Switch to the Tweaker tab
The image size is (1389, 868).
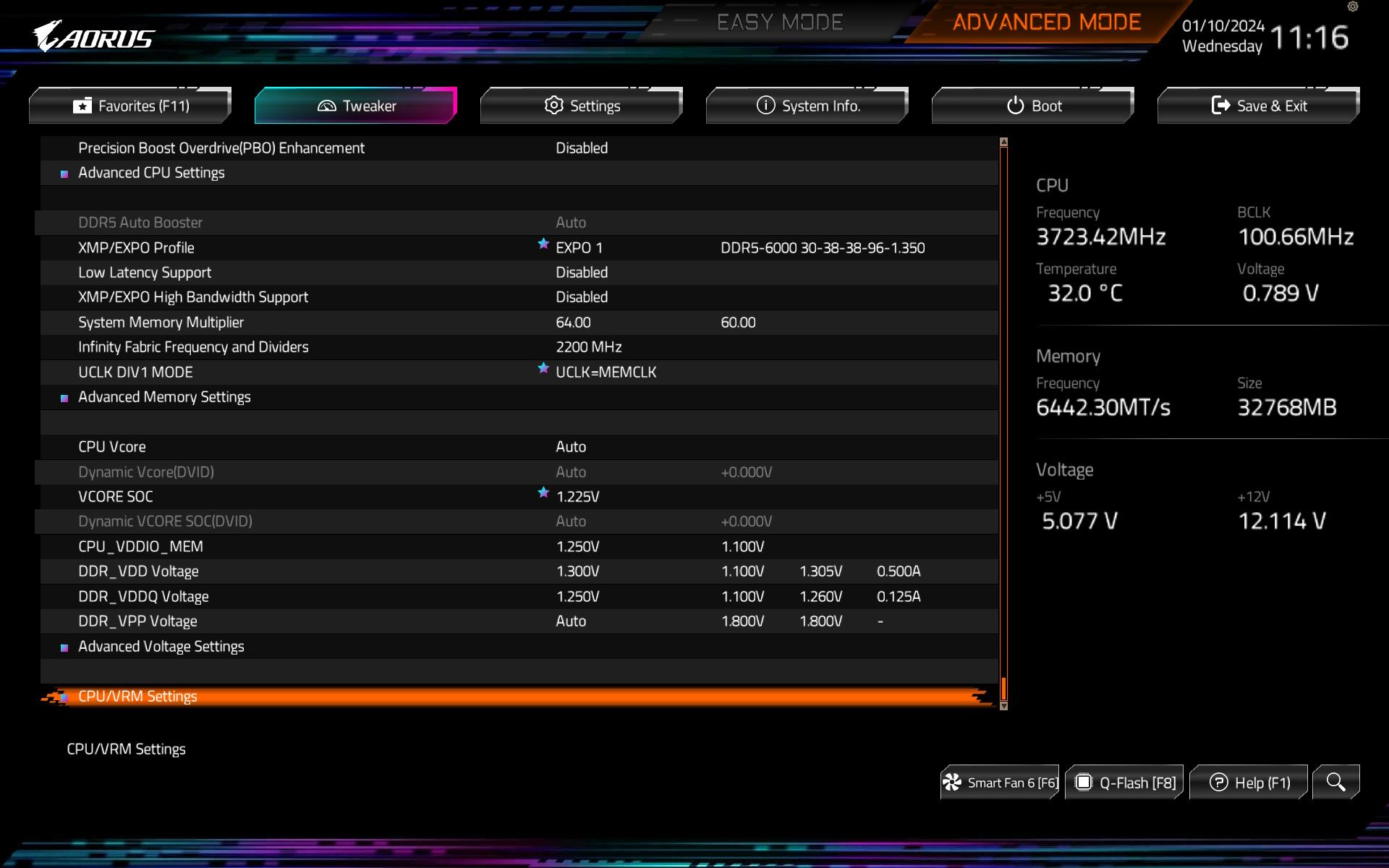356,106
